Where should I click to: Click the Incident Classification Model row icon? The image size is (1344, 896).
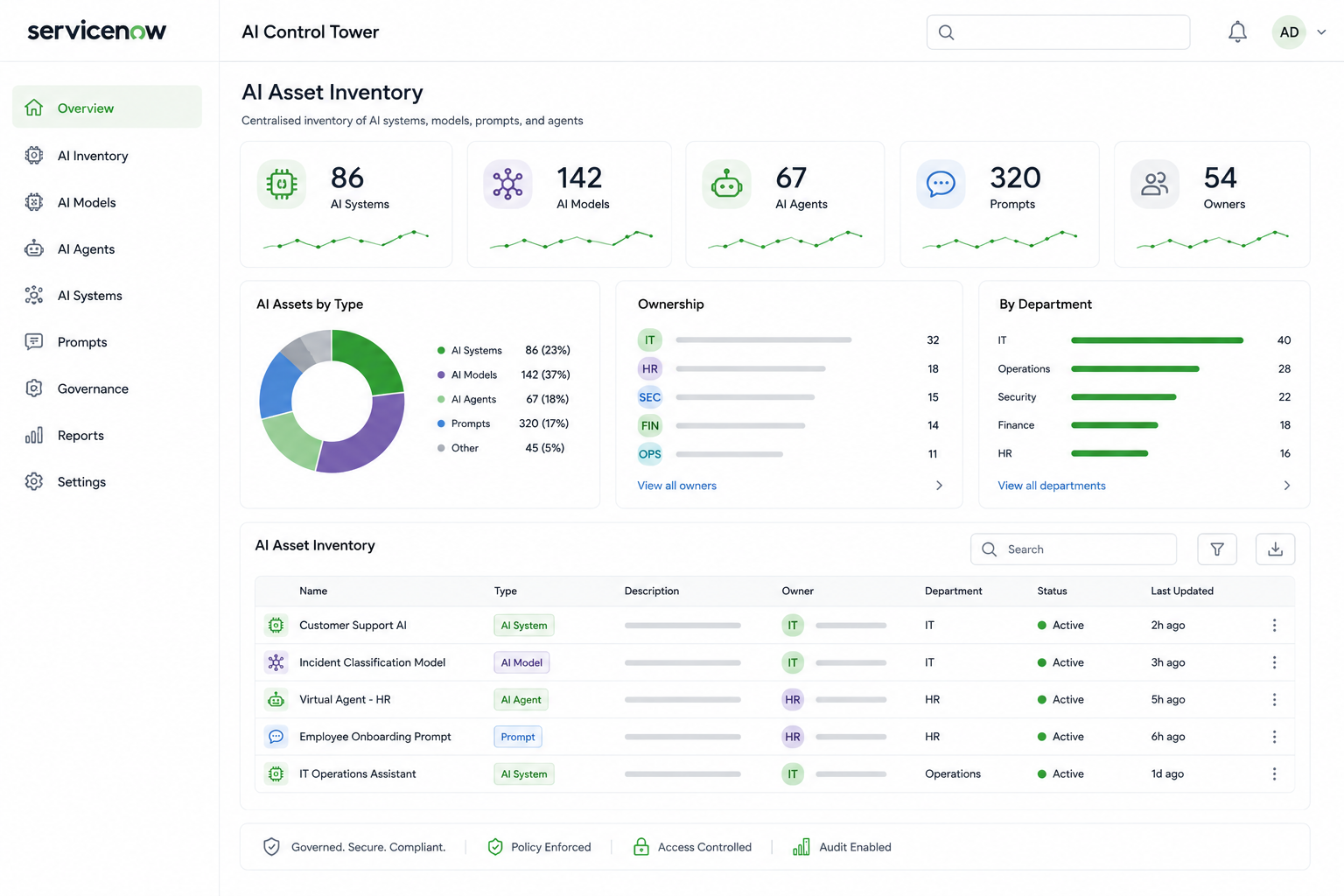pyautogui.click(x=276, y=662)
